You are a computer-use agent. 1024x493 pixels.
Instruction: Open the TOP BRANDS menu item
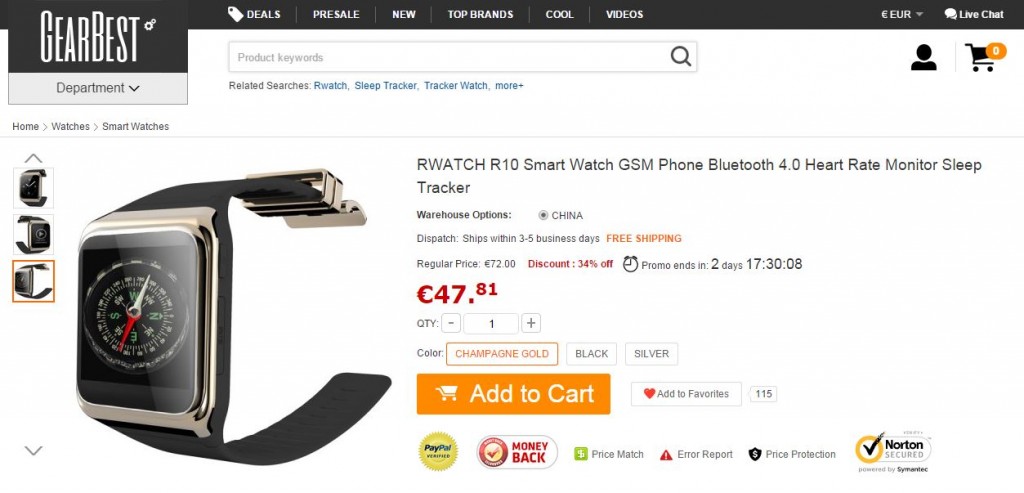(x=480, y=14)
